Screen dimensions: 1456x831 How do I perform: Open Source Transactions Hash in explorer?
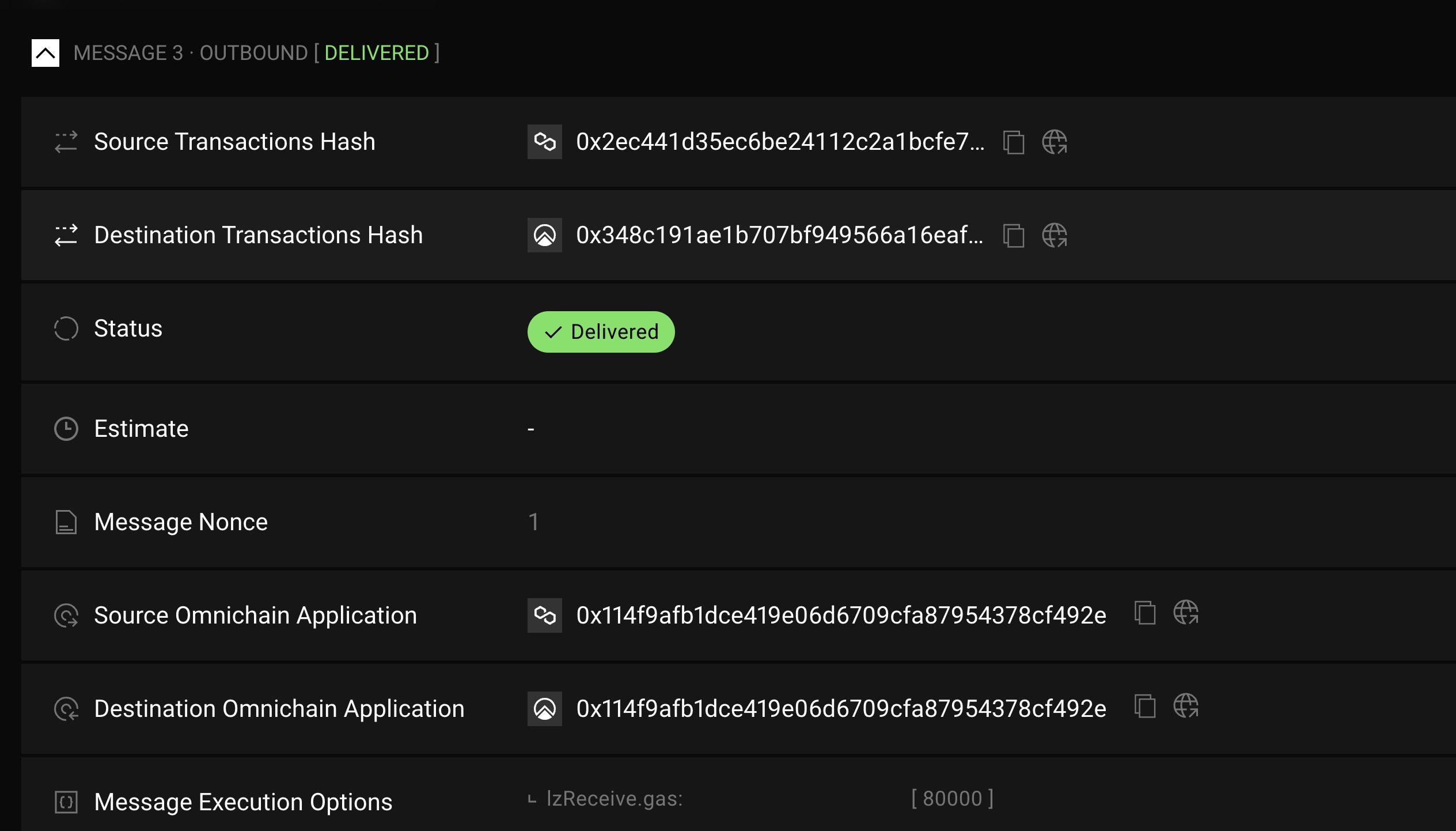coord(1055,142)
